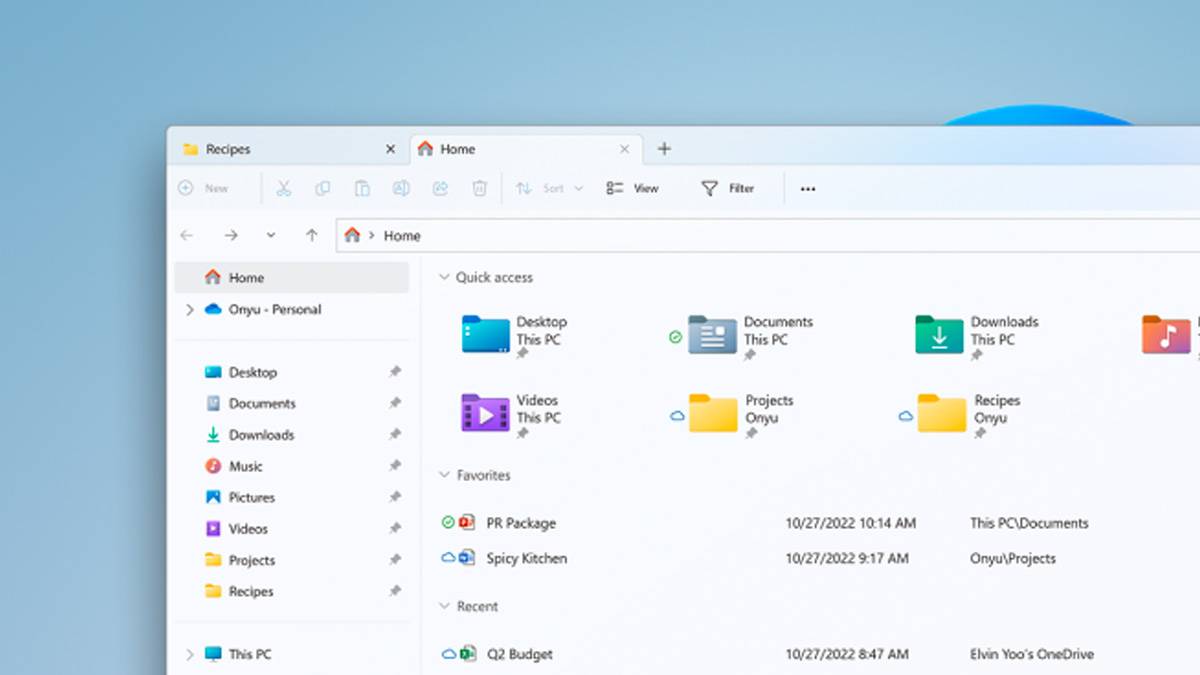Select the Spicy Kitchen file
The width and height of the screenshot is (1200, 675).
pyautogui.click(x=526, y=558)
